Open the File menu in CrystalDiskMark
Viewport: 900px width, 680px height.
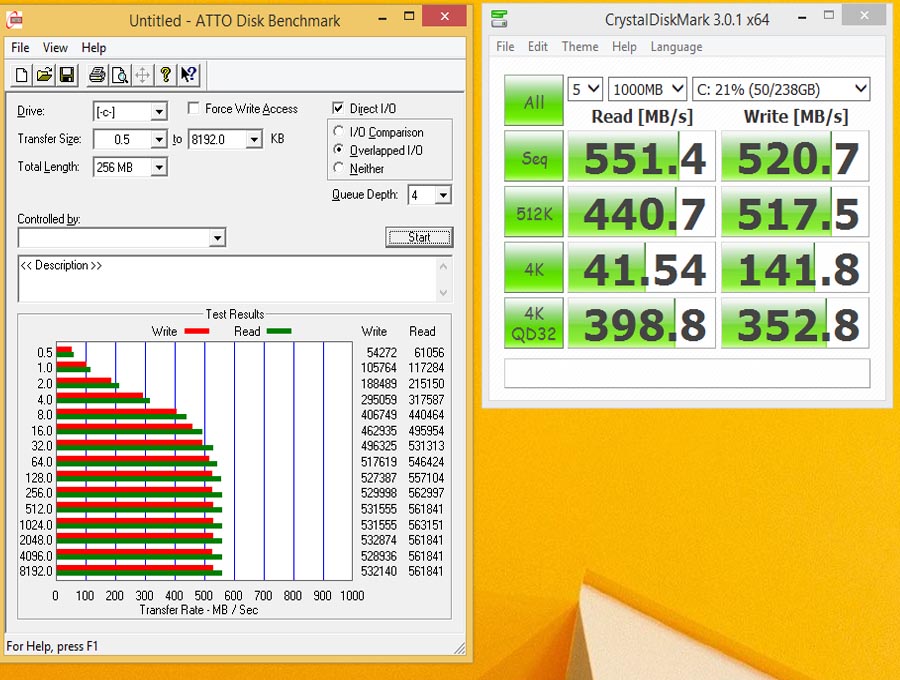505,46
